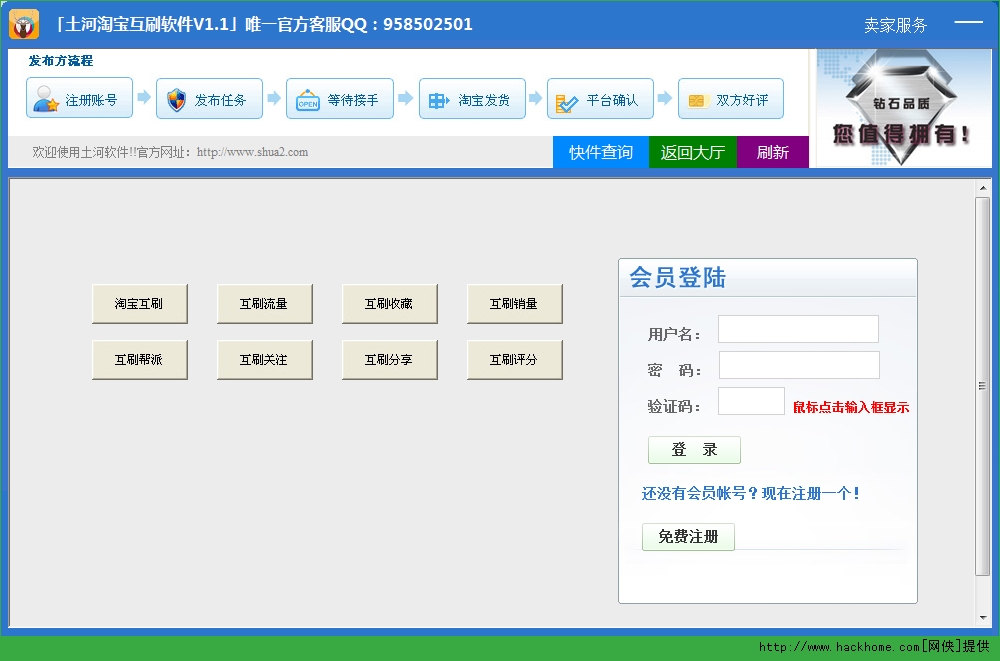Click the 会员登陆 panel heading
The image size is (1000, 661).
coord(677,278)
